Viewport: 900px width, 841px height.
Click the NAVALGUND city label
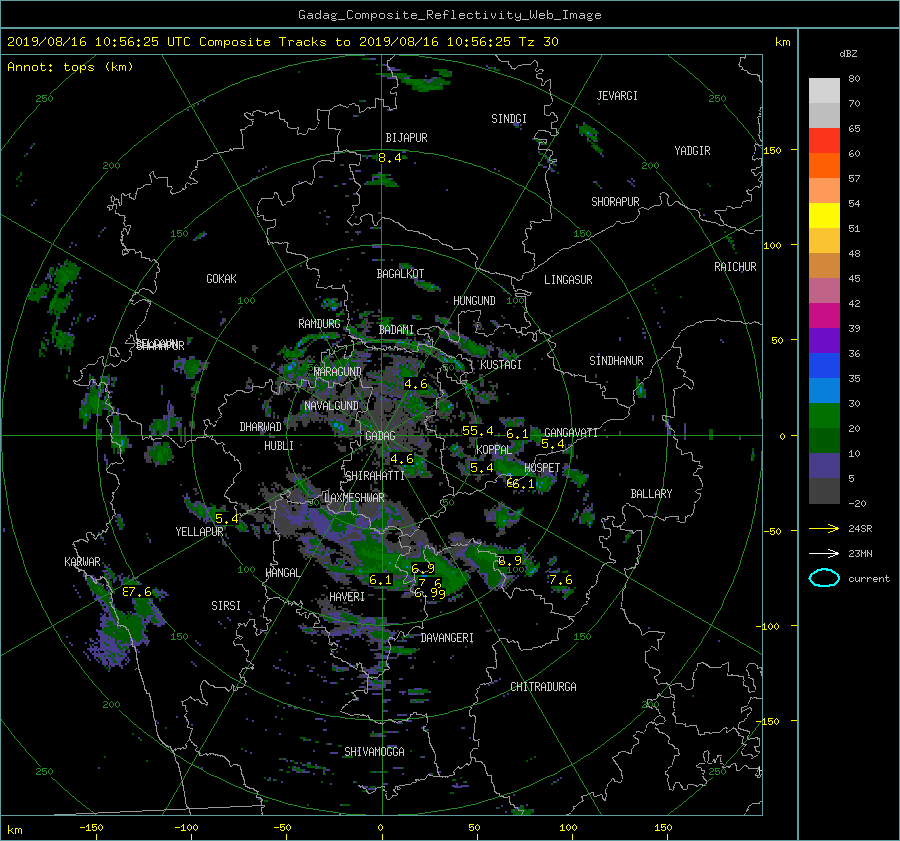331,406
